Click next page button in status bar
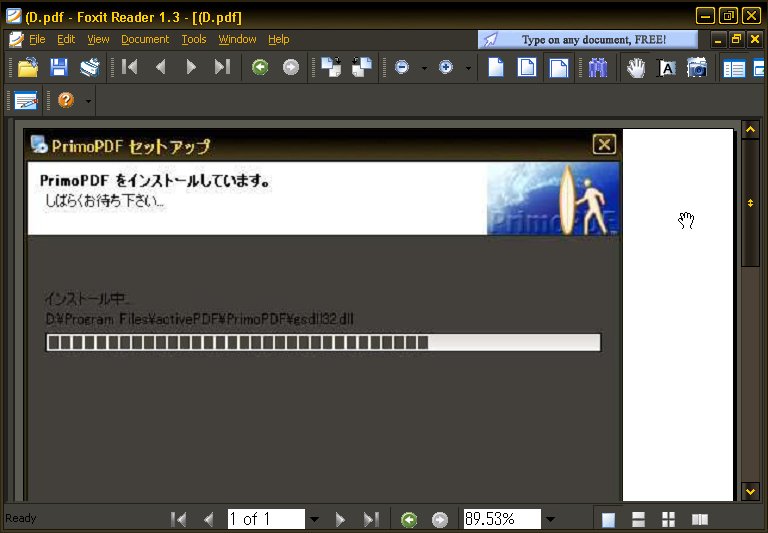Image resolution: width=768 pixels, height=533 pixels. click(x=340, y=519)
